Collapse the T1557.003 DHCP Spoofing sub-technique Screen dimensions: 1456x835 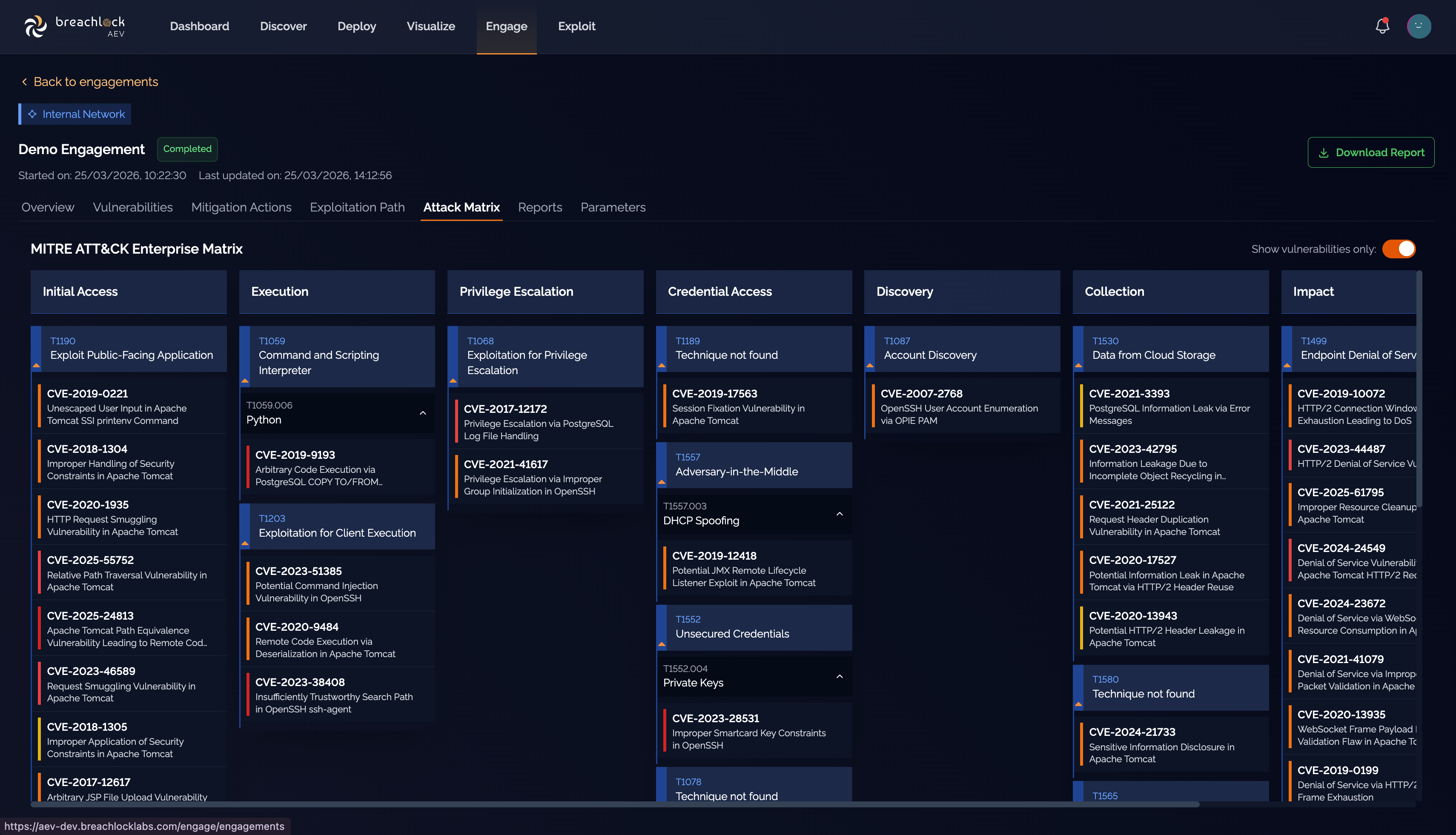pos(839,514)
